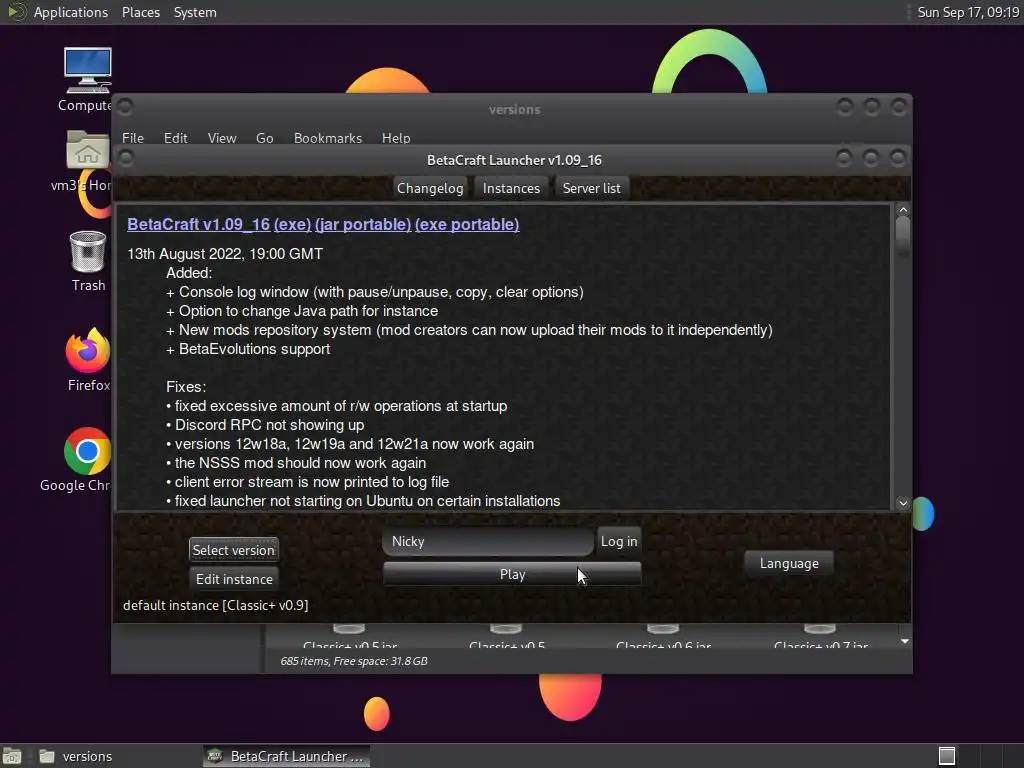Click the BetaCraft Launcher v1.09_16 title bar
Viewport: 1024px width, 768px height.
(x=514, y=160)
